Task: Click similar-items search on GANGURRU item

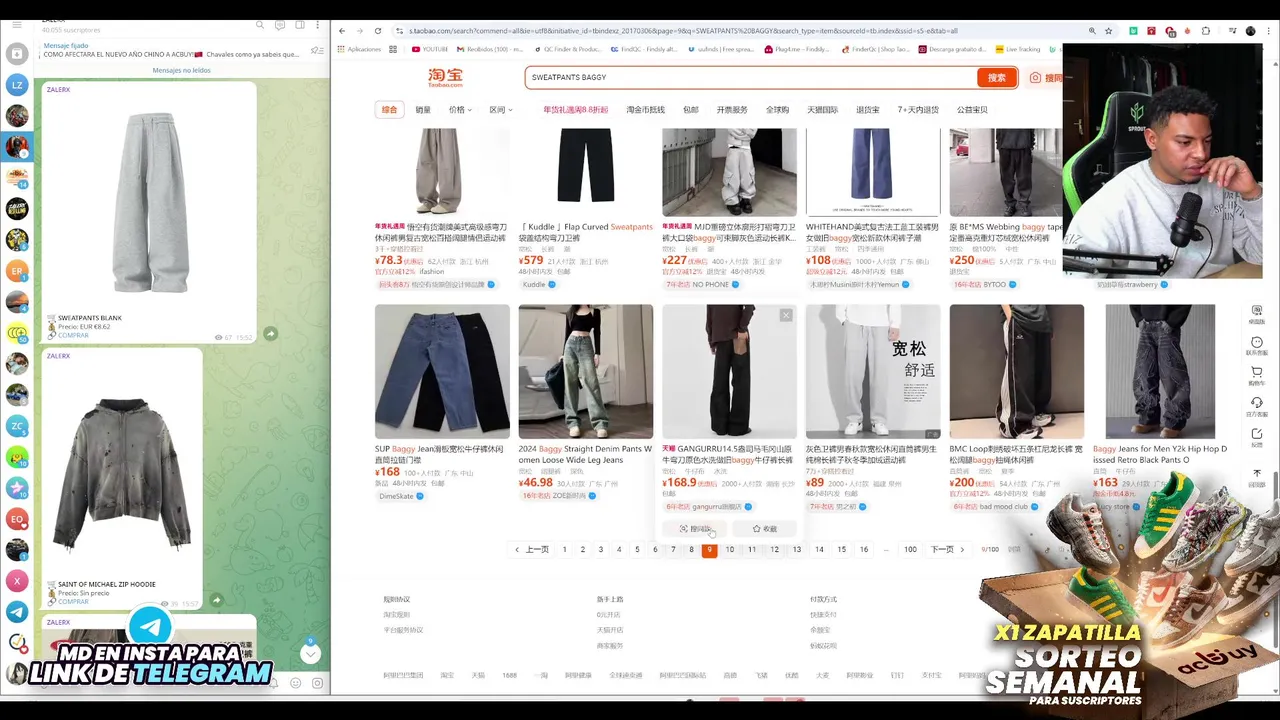Action: [695, 529]
